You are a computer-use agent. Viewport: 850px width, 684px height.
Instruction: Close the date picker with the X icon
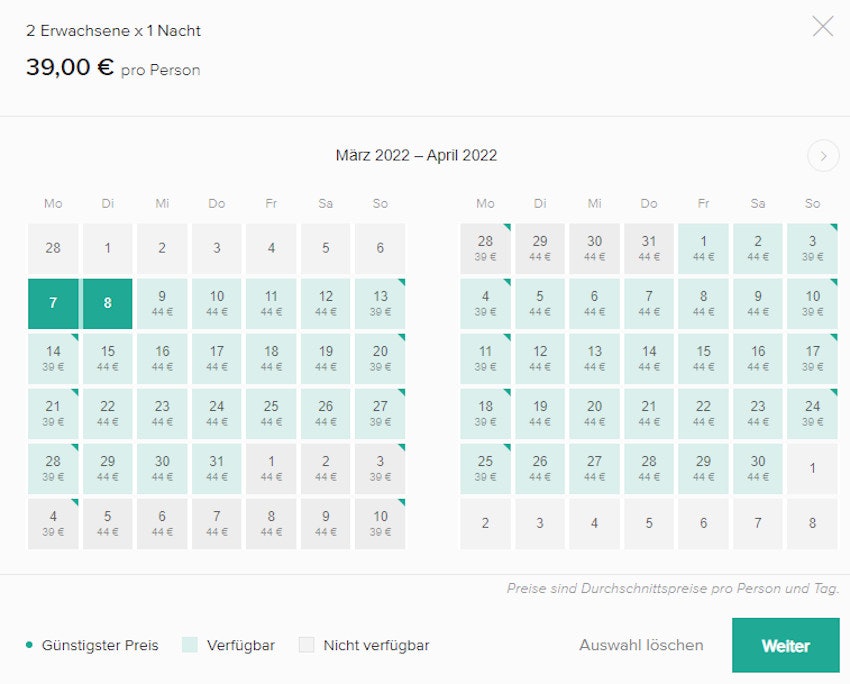pyautogui.click(x=822, y=27)
